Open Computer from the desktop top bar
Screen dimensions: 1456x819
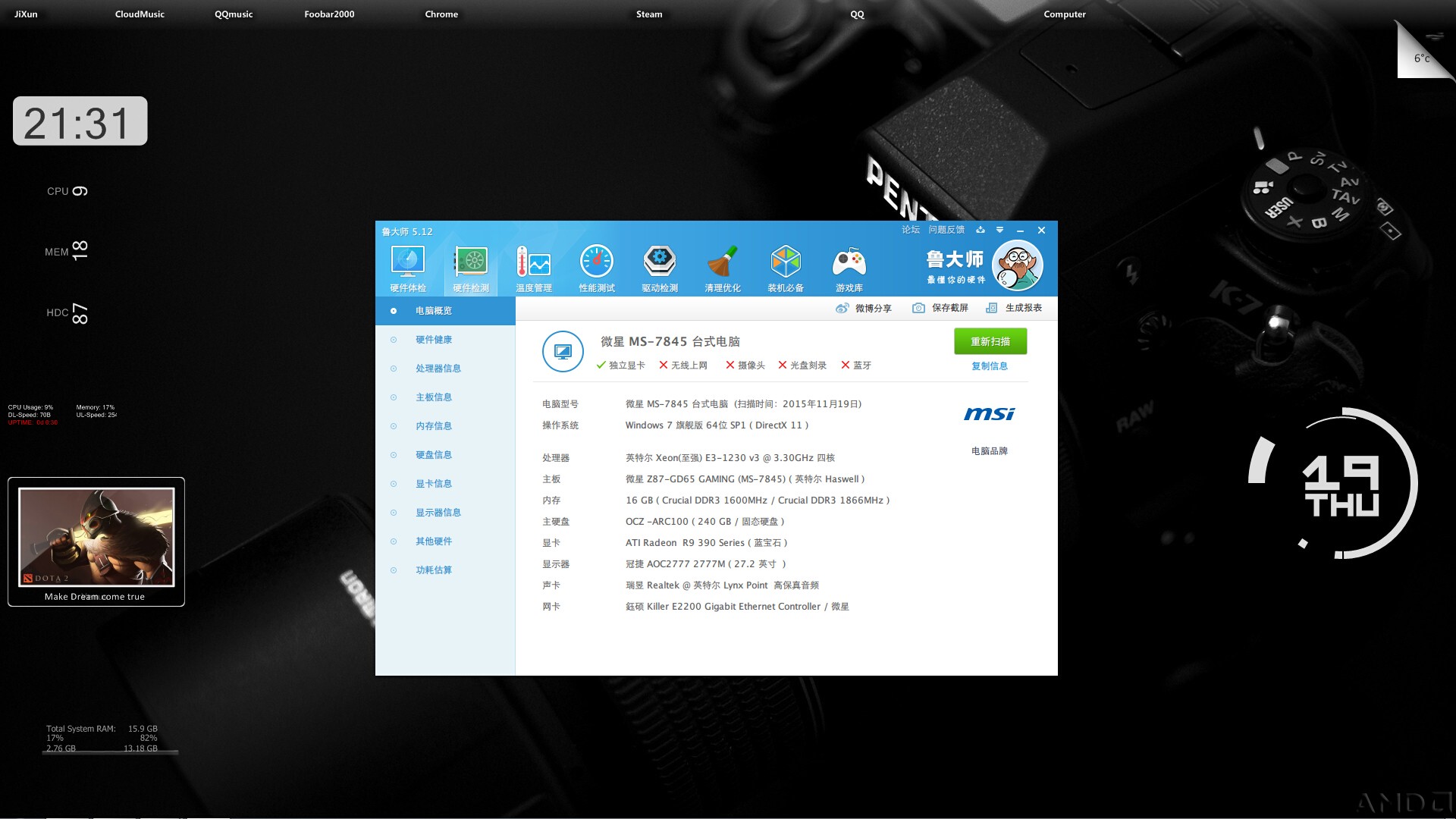tap(1065, 14)
